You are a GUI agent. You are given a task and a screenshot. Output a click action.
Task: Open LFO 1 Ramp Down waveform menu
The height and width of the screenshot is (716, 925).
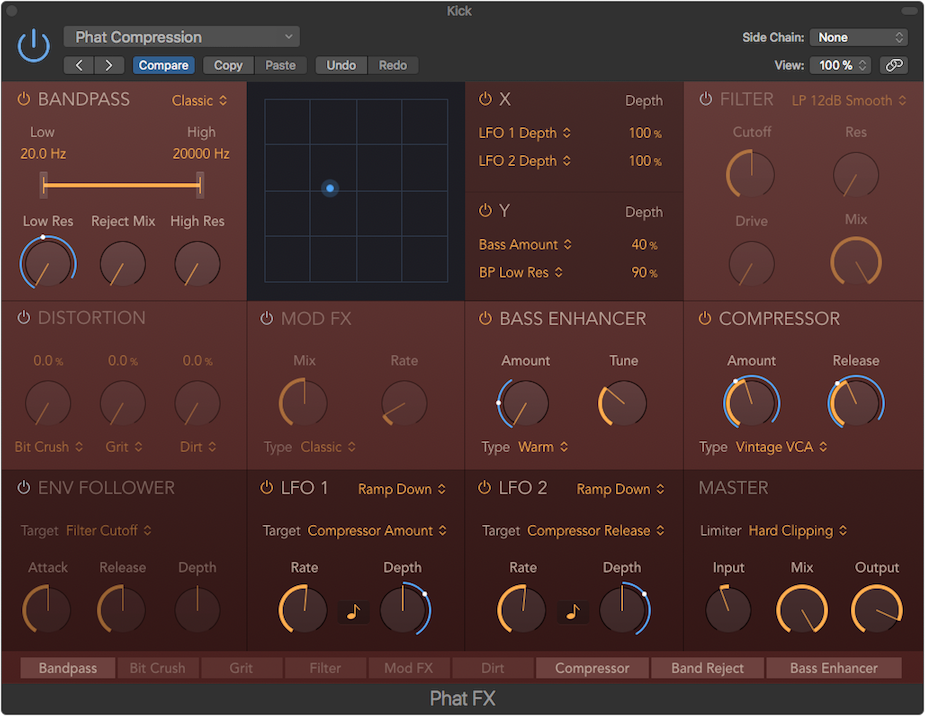click(402, 489)
